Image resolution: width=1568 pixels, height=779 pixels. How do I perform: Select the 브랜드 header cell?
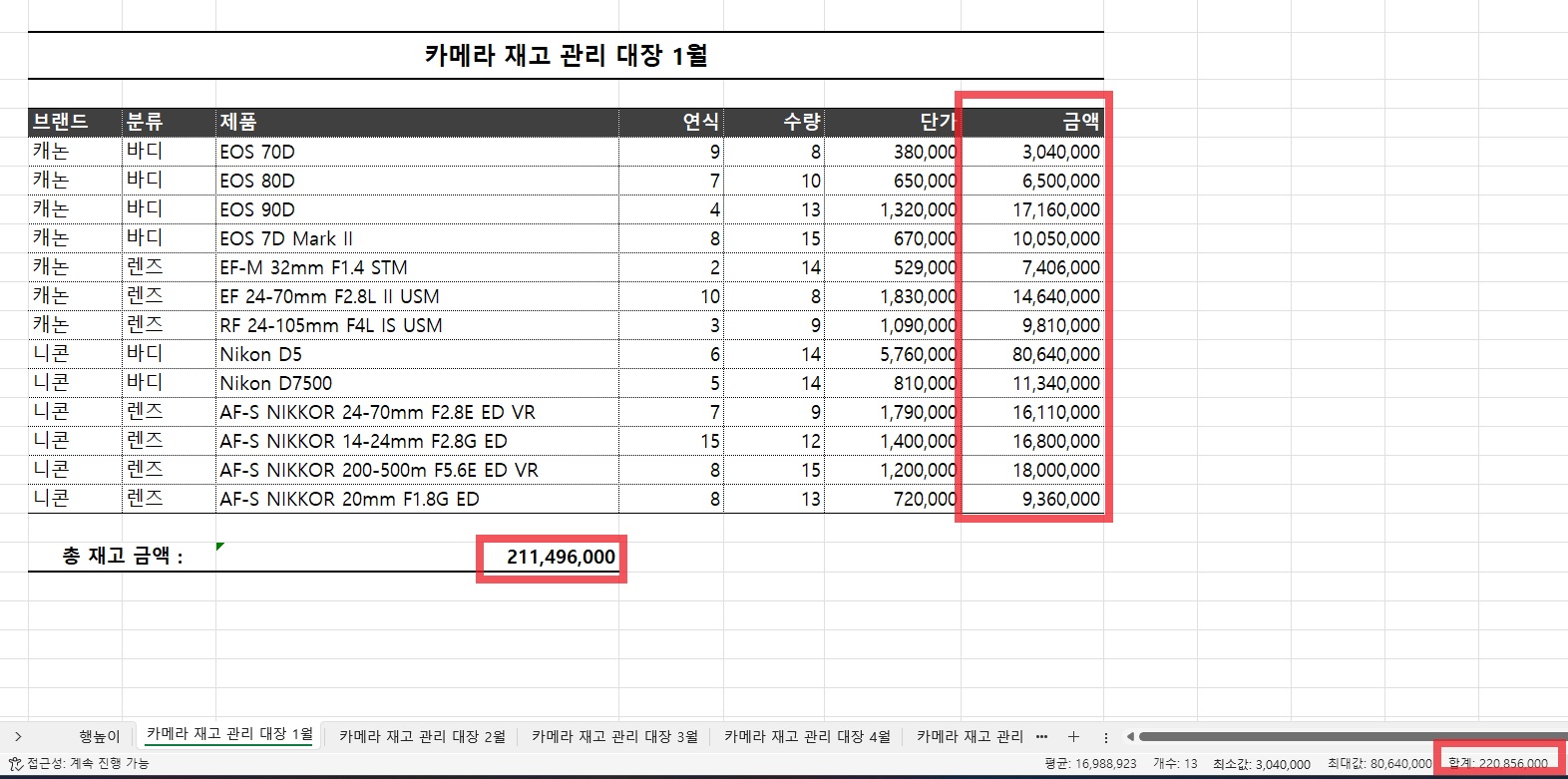[75, 122]
